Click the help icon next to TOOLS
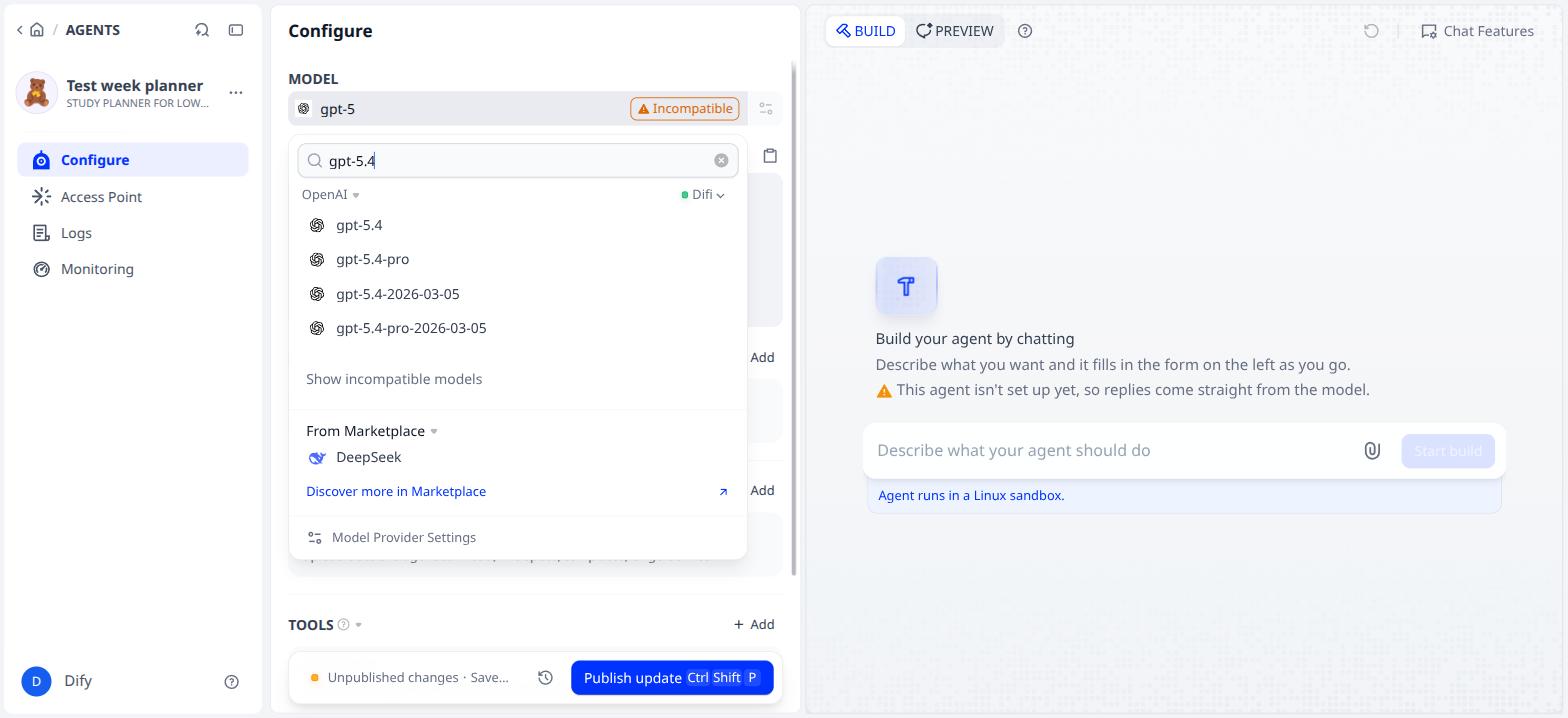 tap(343, 624)
